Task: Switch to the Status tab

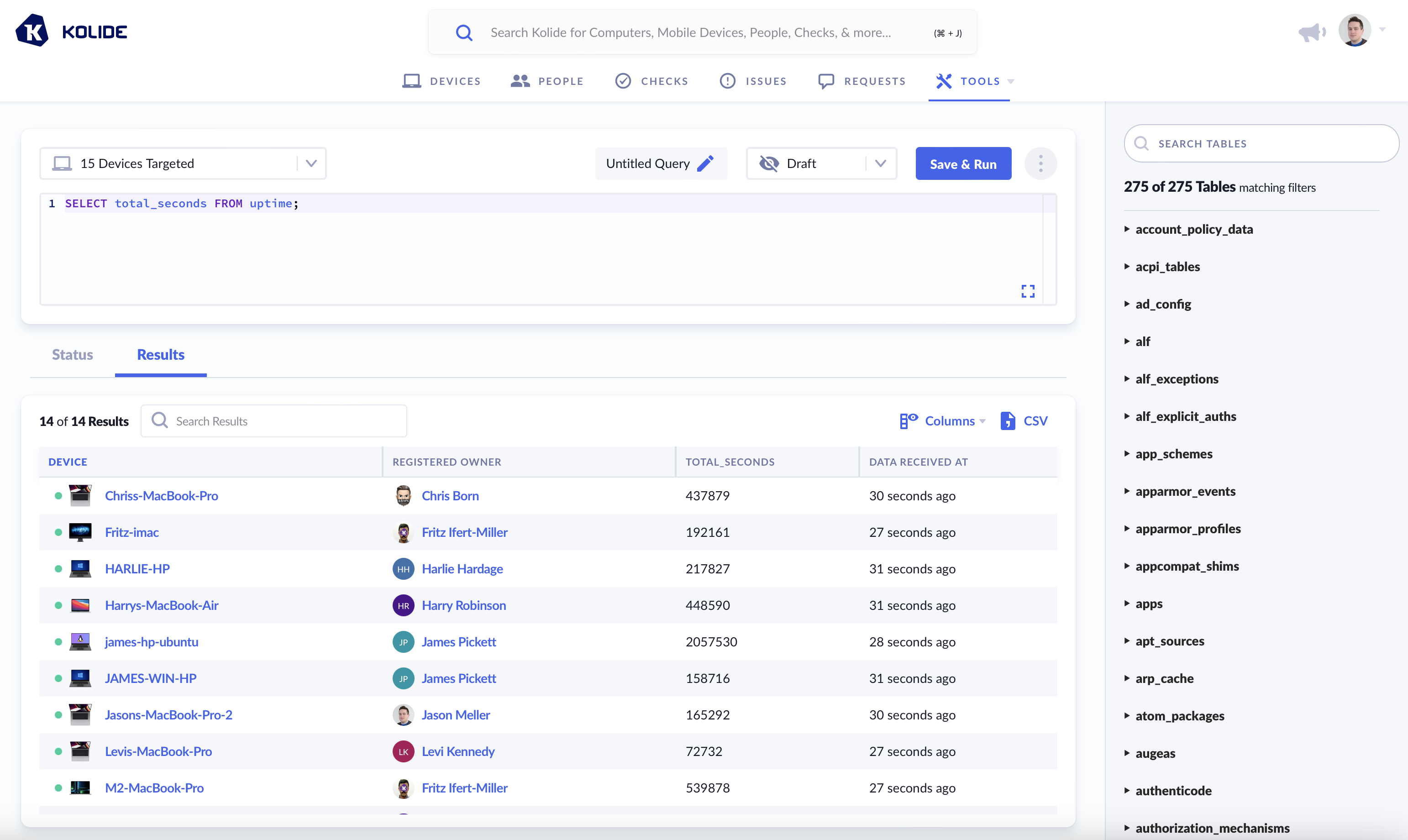Action: [x=73, y=354]
